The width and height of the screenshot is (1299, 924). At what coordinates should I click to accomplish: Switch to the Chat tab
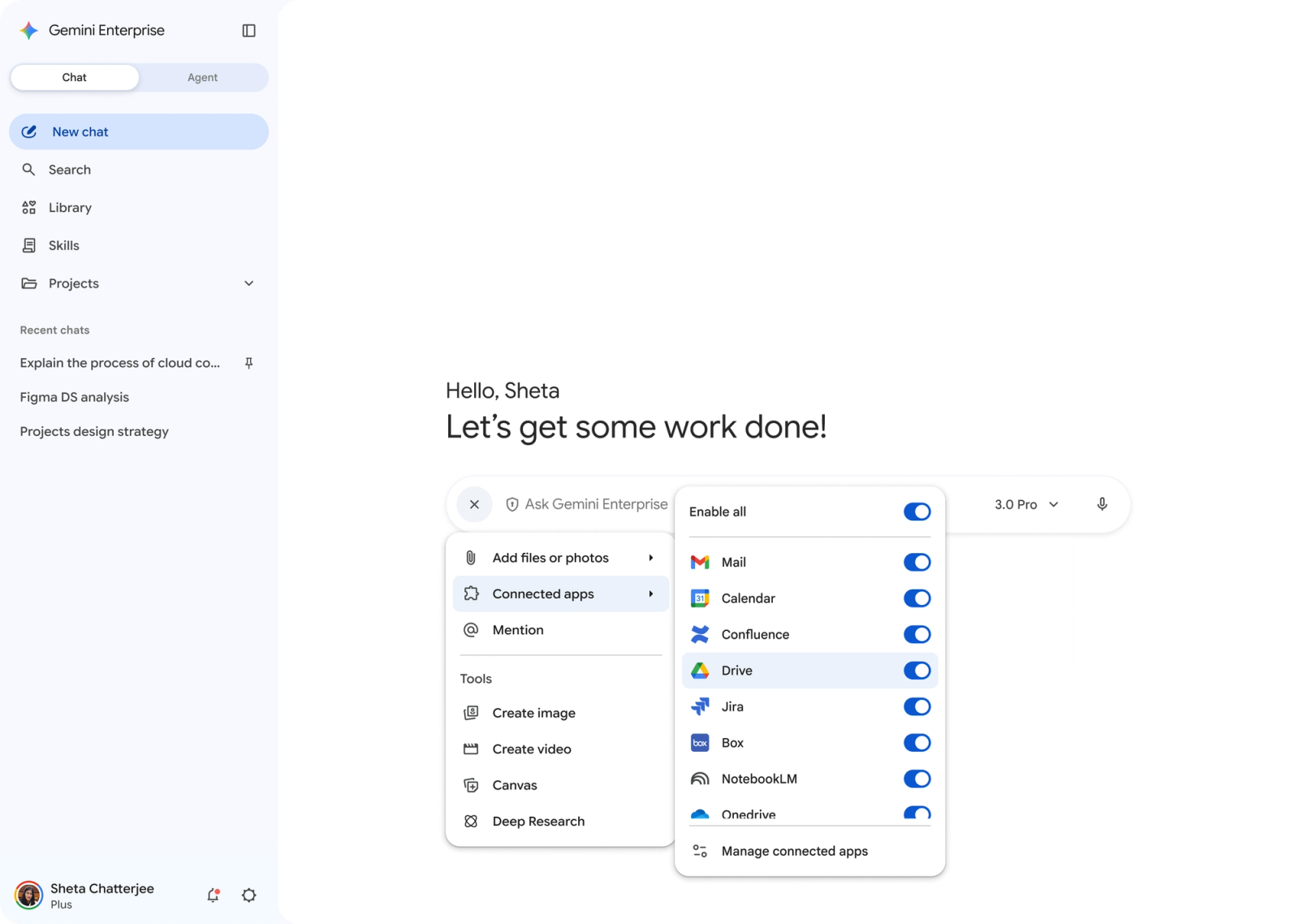click(75, 77)
